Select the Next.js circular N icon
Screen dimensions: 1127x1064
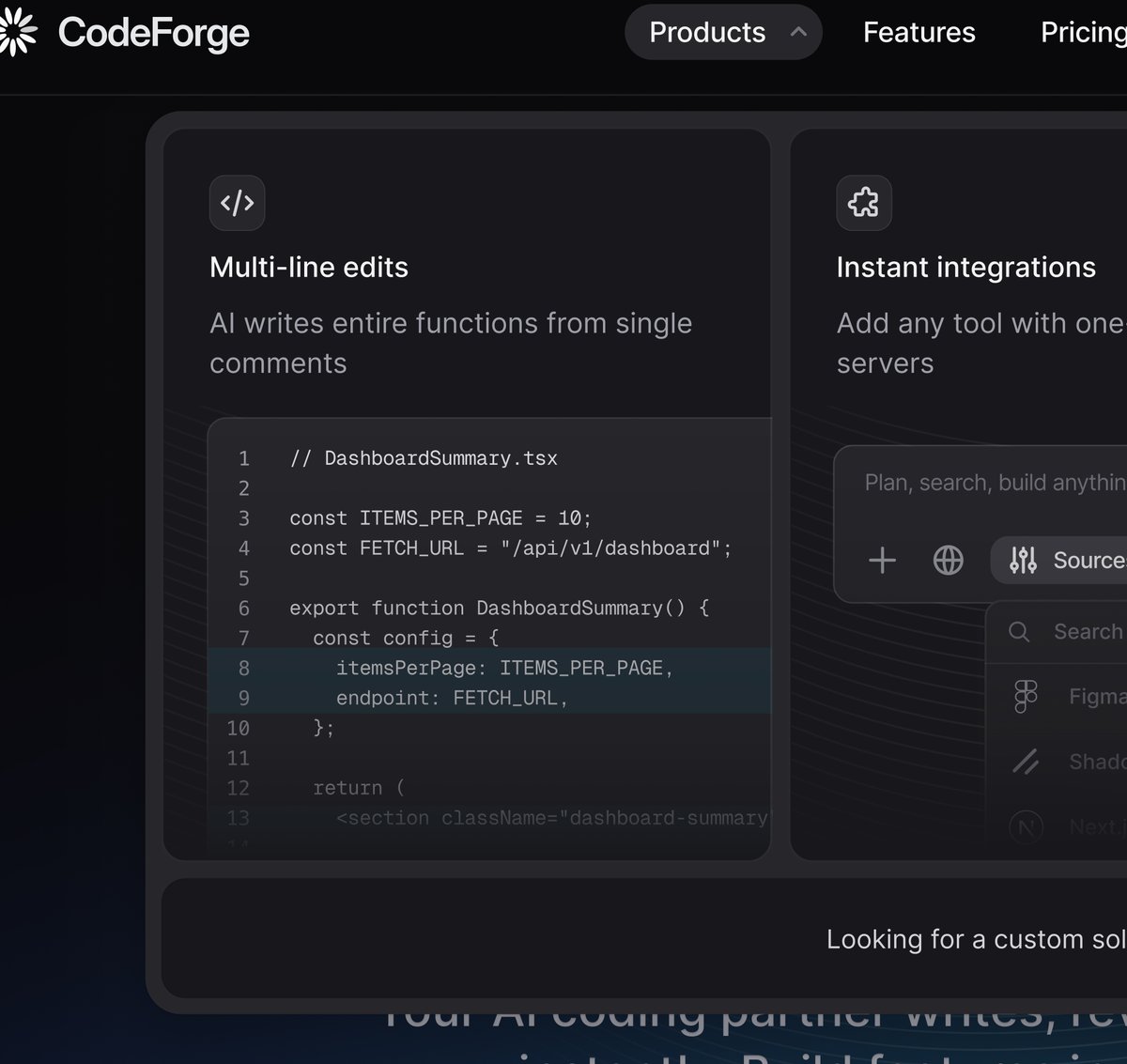(1026, 827)
